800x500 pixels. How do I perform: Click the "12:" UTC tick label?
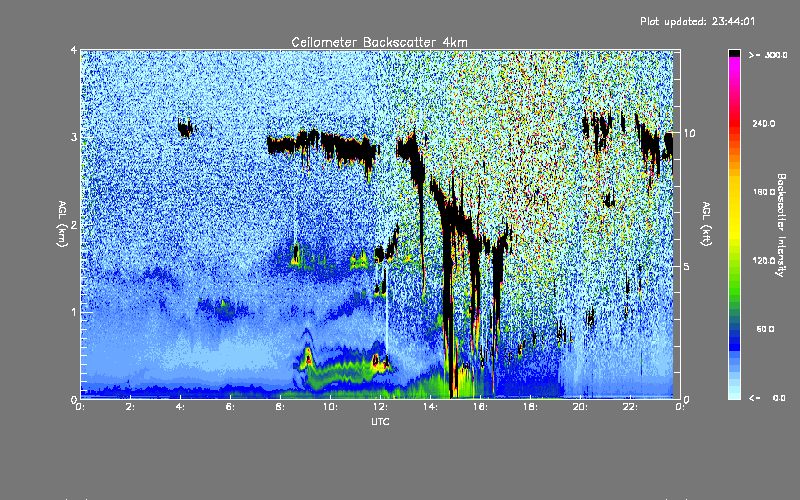380,407
